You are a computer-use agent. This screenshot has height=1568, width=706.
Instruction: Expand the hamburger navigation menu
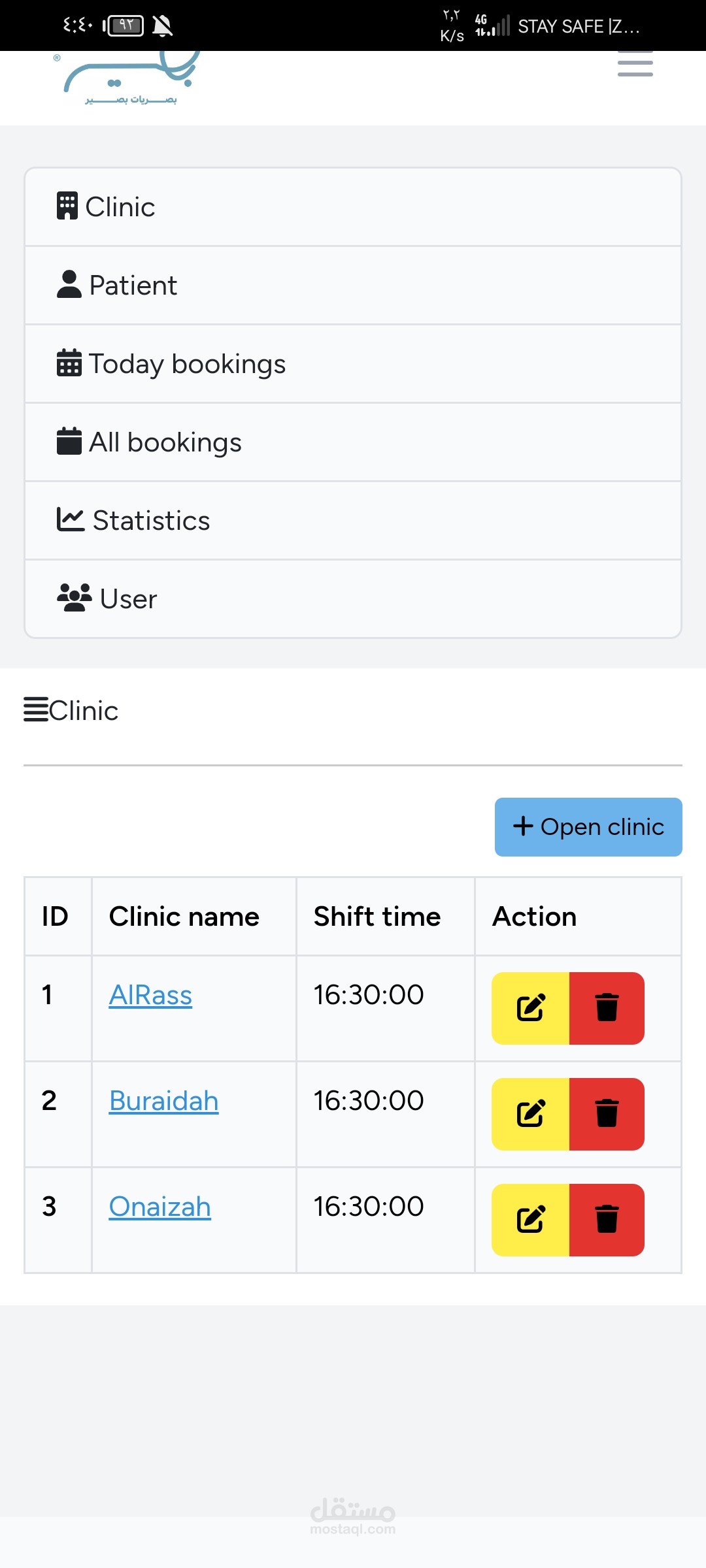tap(635, 64)
